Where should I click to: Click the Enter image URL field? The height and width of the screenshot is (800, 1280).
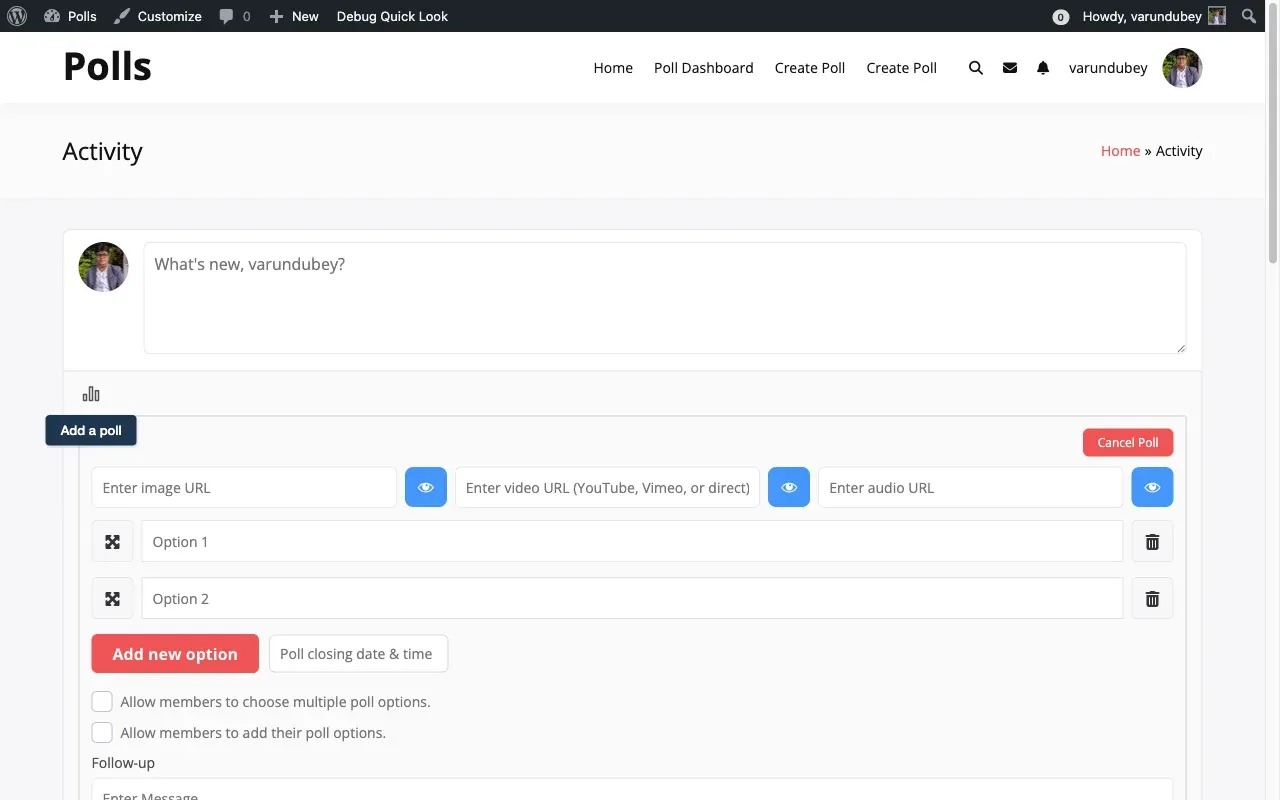pyautogui.click(x=244, y=488)
